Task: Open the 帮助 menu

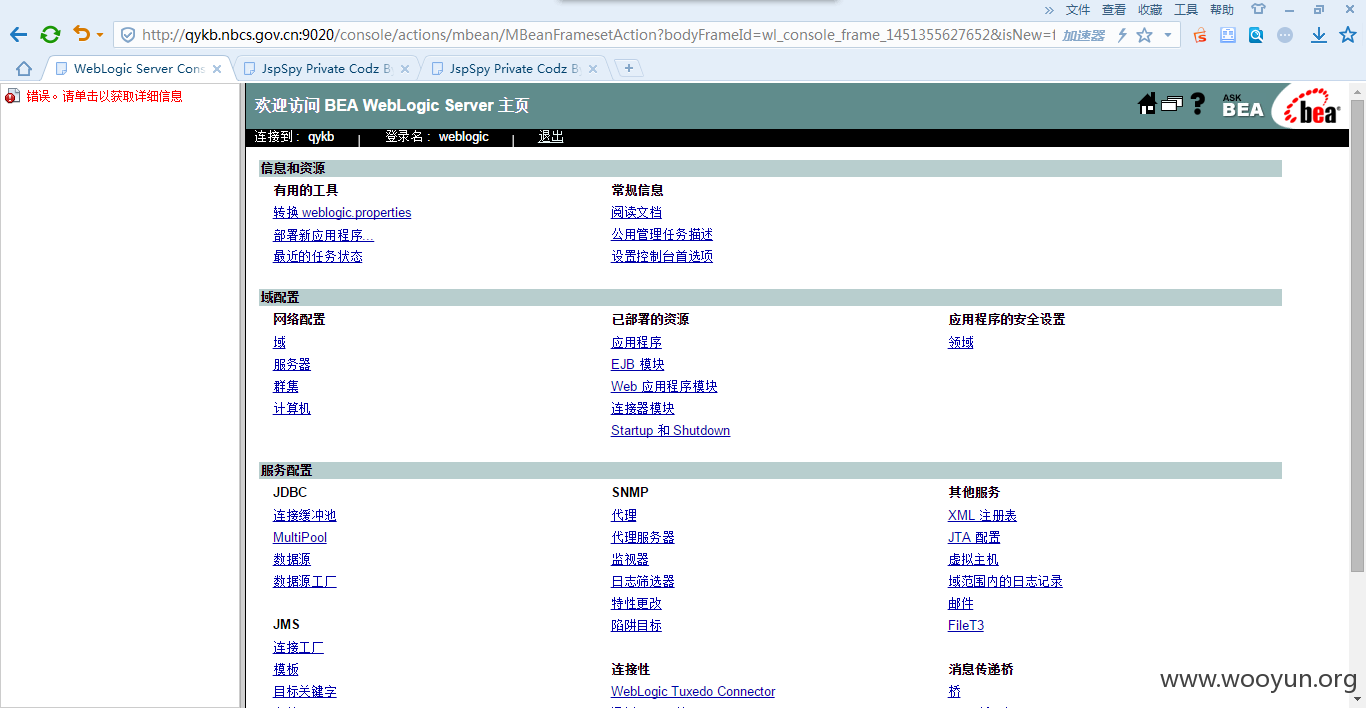Action: click(1222, 10)
